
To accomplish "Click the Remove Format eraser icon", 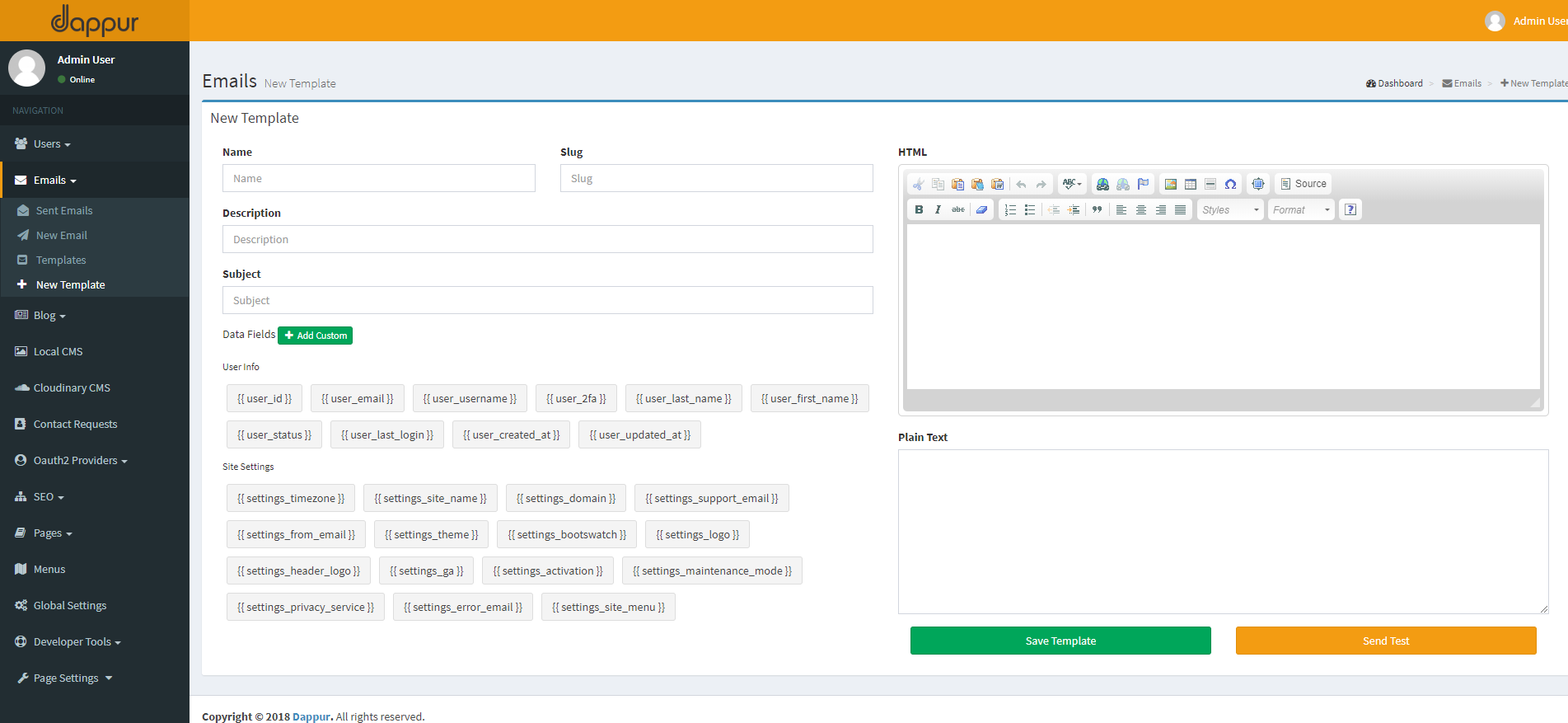I will coord(981,210).
